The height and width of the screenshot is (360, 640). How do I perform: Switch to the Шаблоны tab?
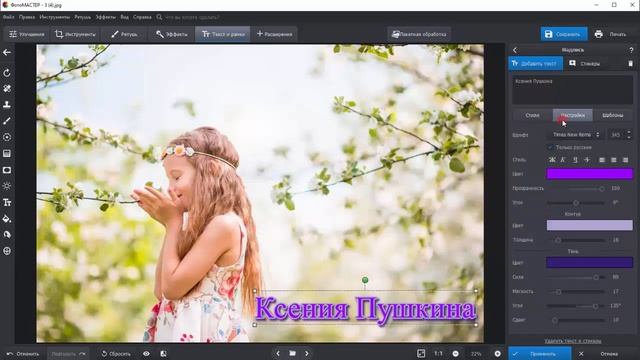click(612, 115)
